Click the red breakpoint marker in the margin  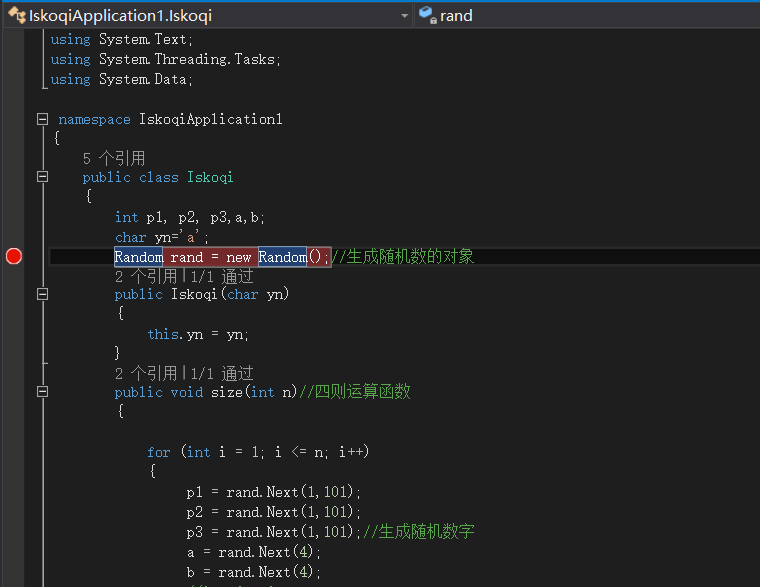(x=14, y=256)
